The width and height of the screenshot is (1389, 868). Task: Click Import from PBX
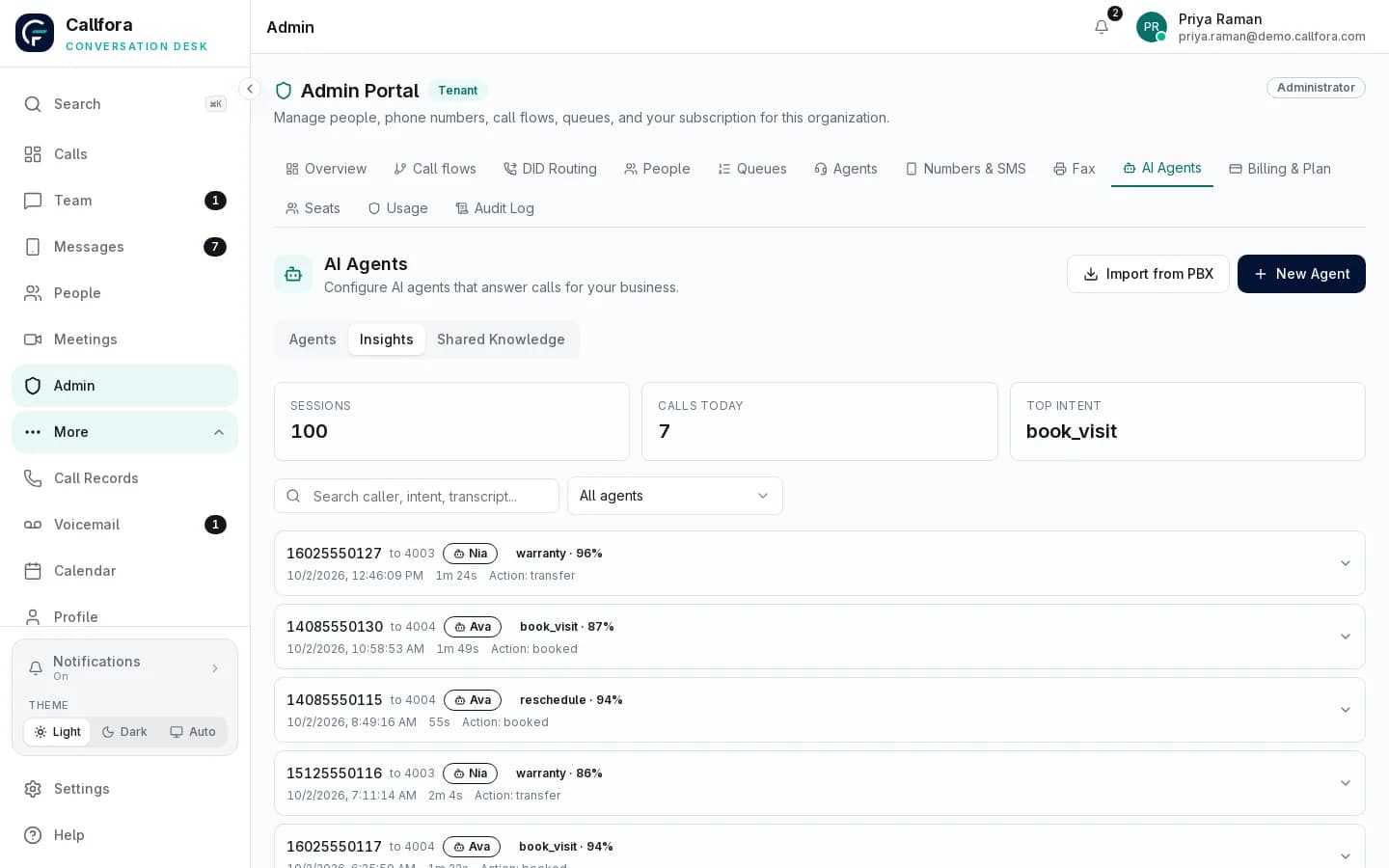pos(1148,274)
